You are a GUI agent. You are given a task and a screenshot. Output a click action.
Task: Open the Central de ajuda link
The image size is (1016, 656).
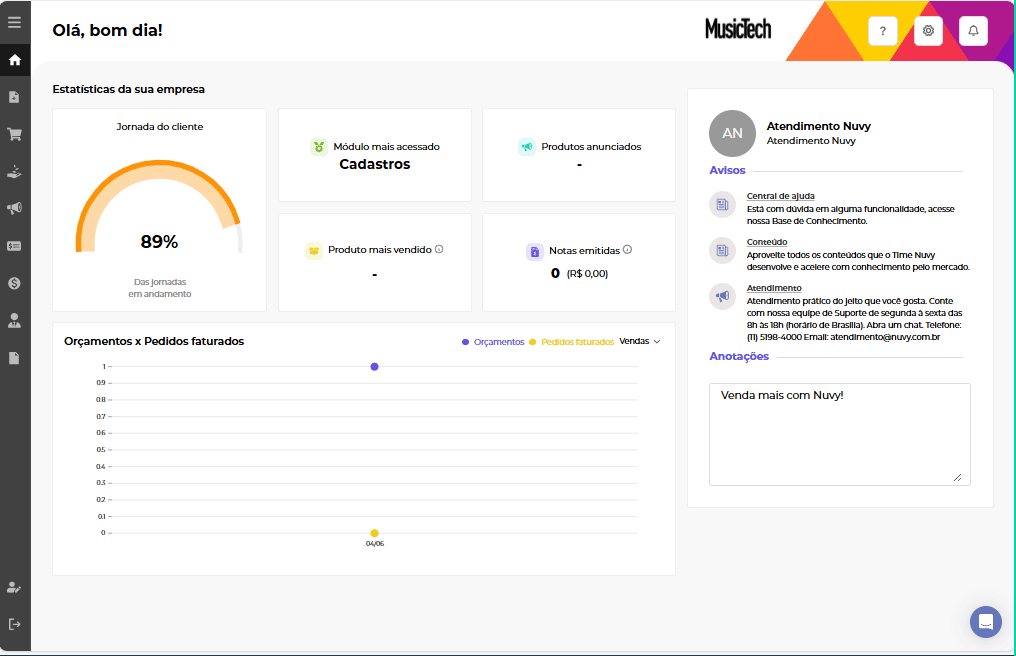point(780,196)
